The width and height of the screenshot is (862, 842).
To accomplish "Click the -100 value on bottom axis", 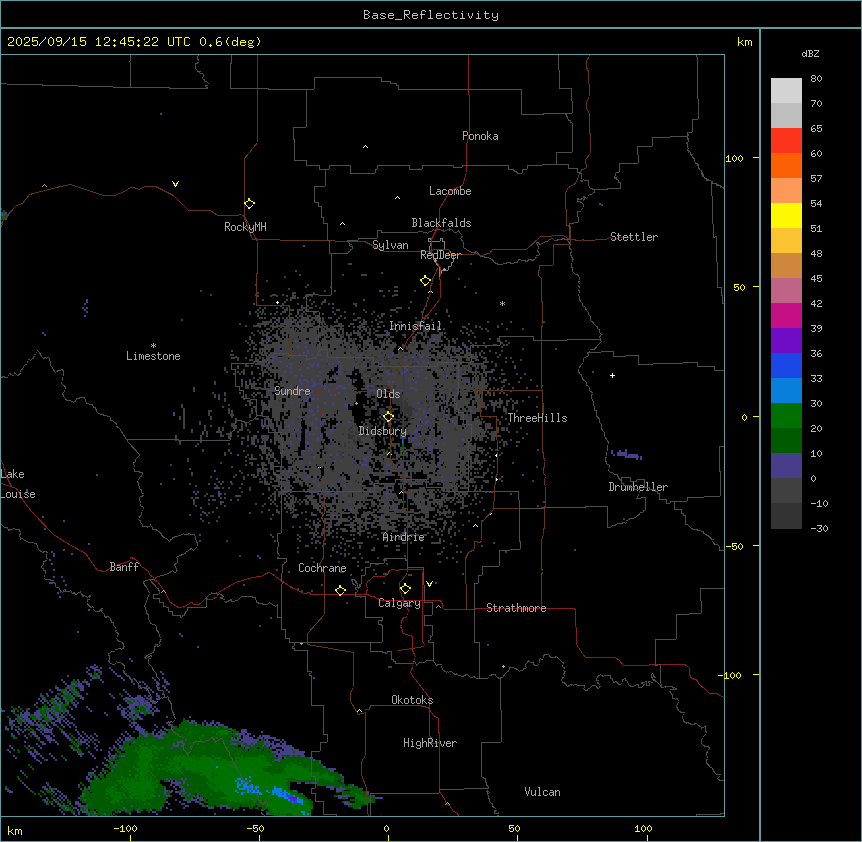I will [125, 828].
